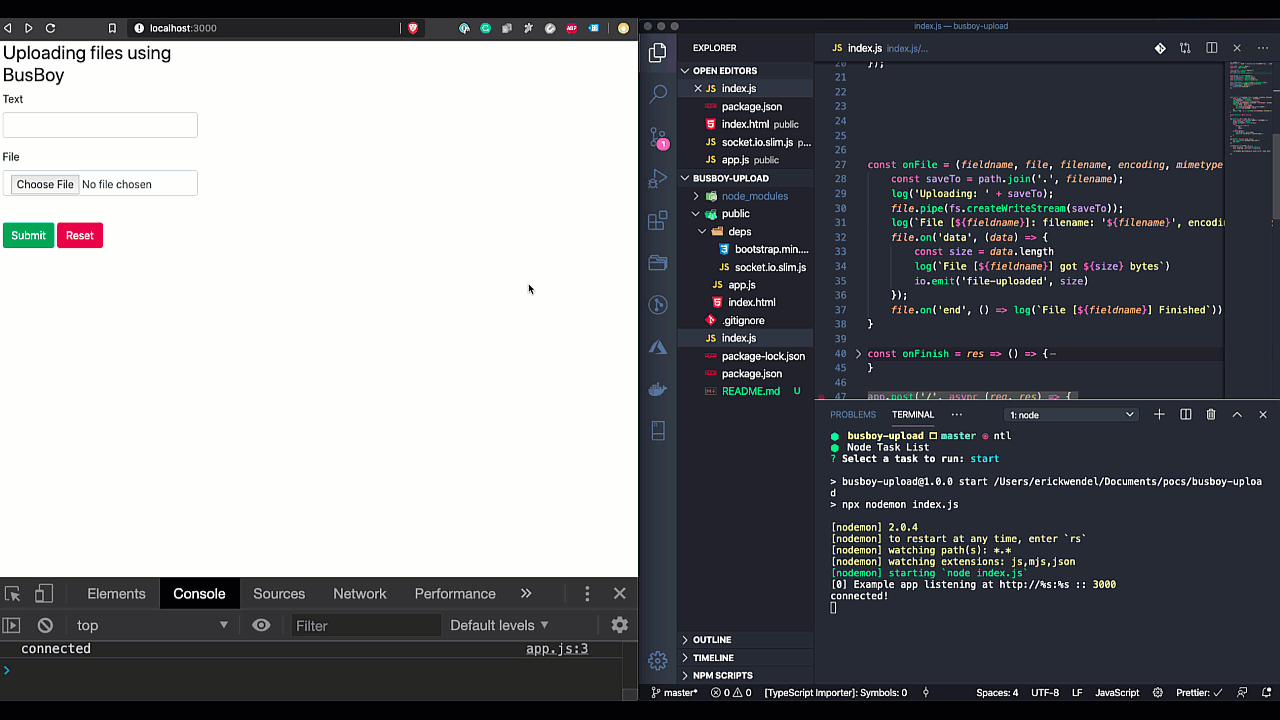1280x720 pixels.
Task: Select the TERMINAL panel tab
Action: click(913, 414)
